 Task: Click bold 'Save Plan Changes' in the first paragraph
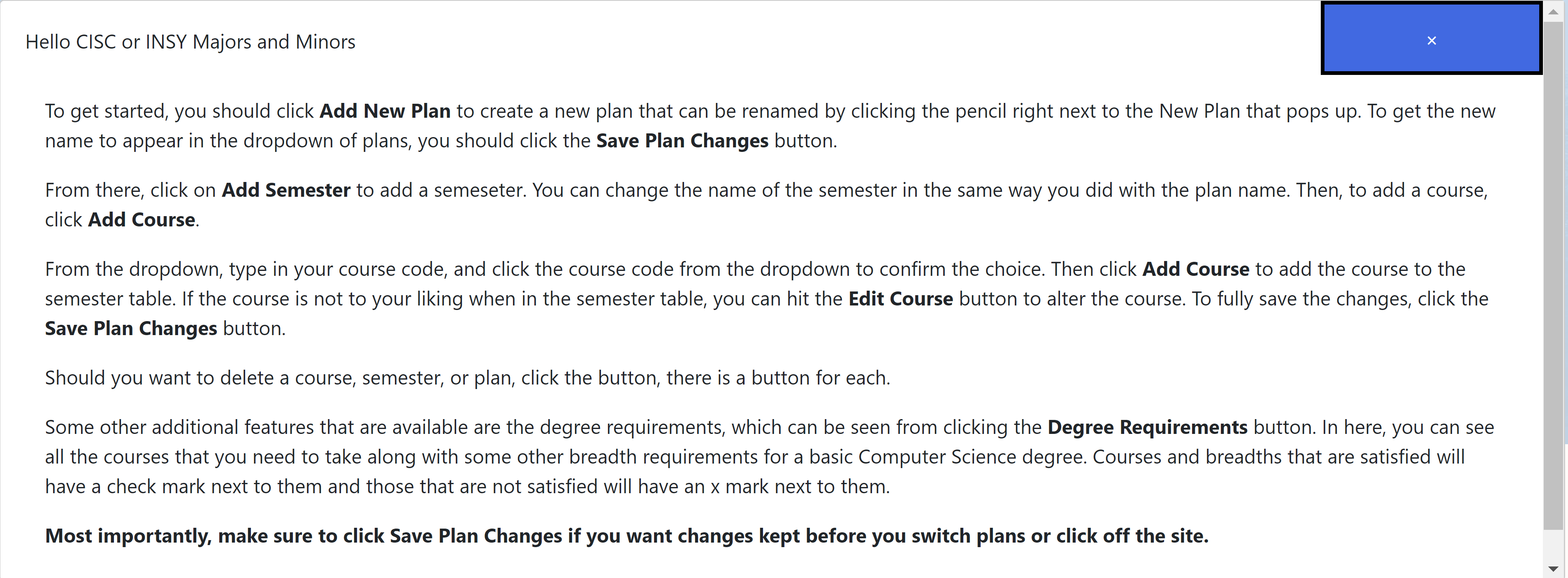(682, 141)
